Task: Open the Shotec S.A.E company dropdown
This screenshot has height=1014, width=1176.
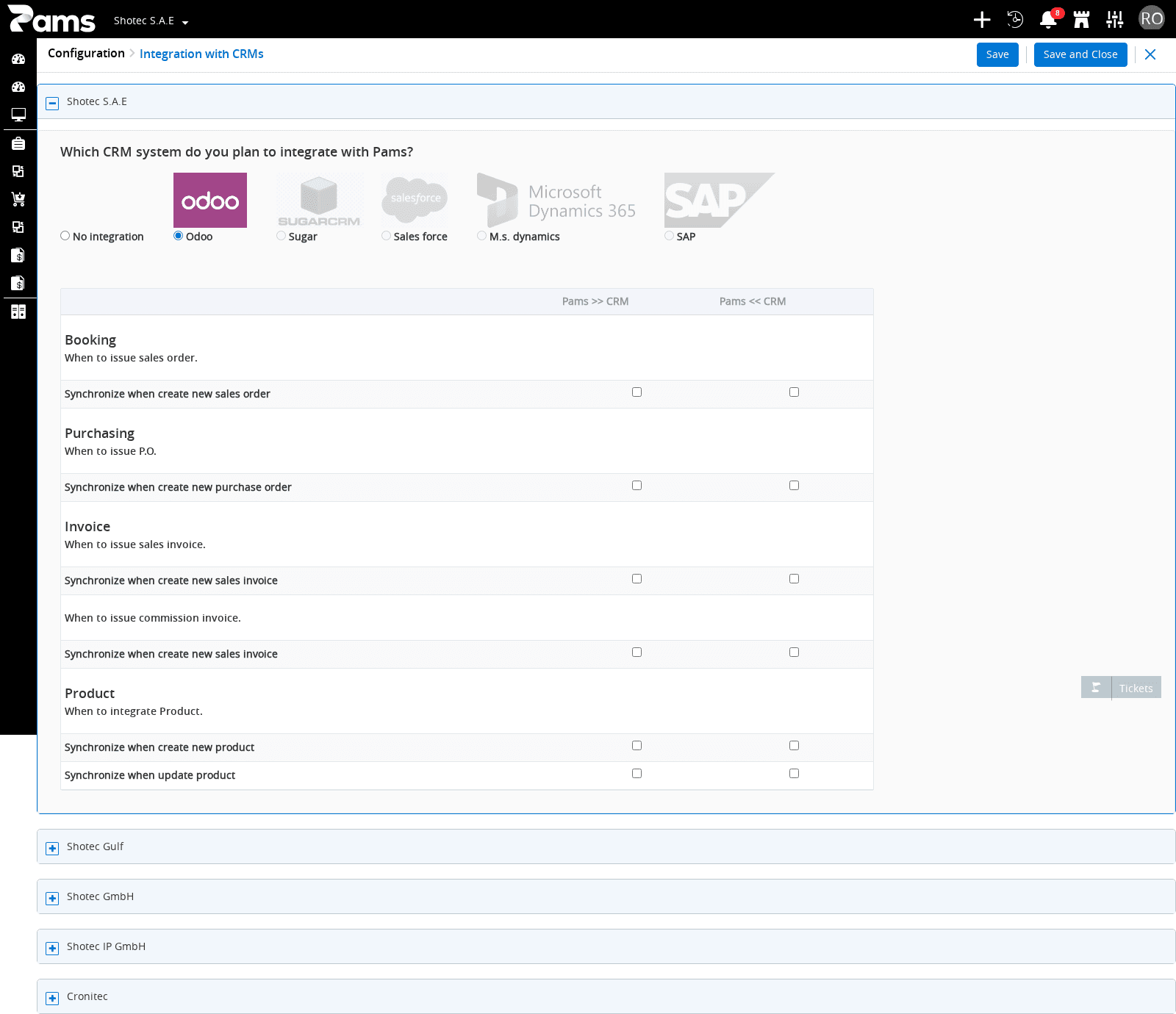Action: click(x=151, y=21)
